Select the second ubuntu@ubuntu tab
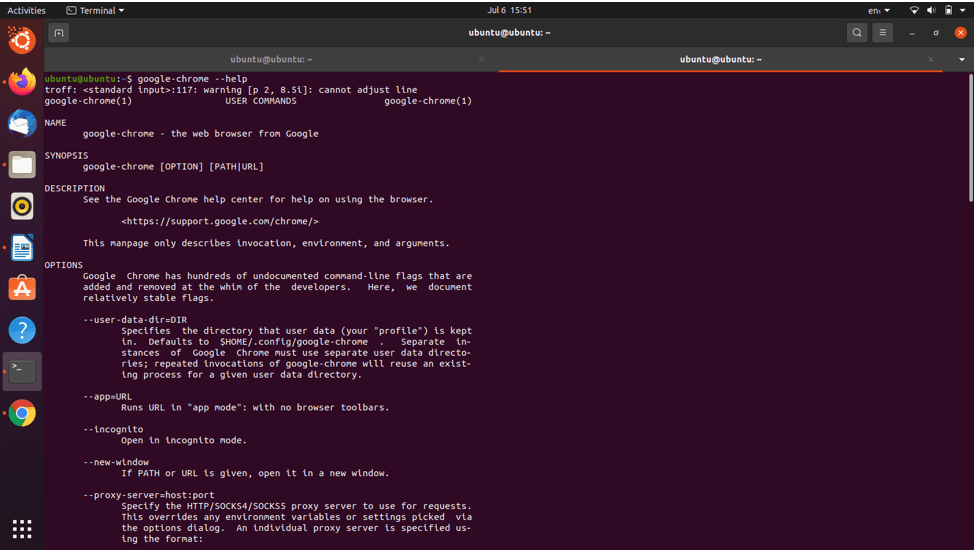The image size is (974, 550). point(721,60)
